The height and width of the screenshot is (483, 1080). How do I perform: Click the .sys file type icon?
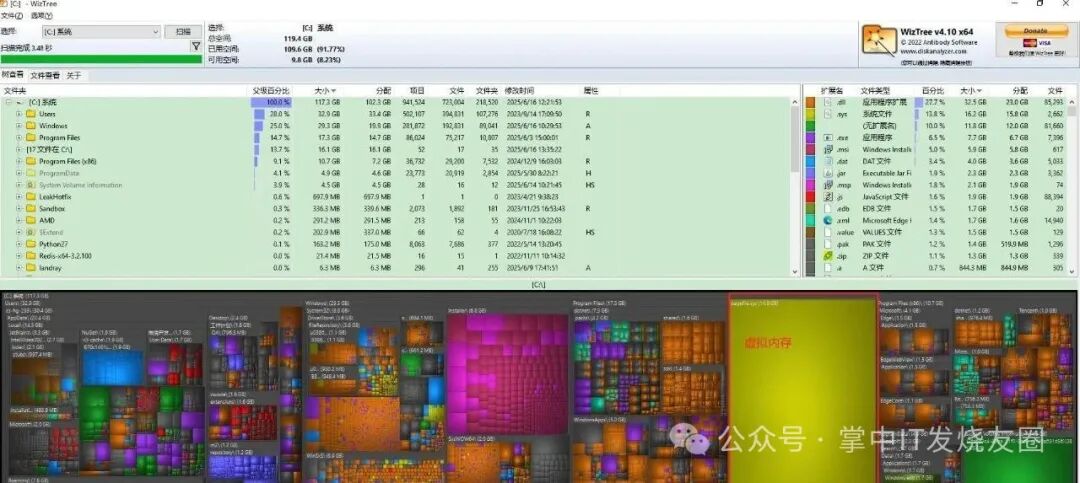829,114
